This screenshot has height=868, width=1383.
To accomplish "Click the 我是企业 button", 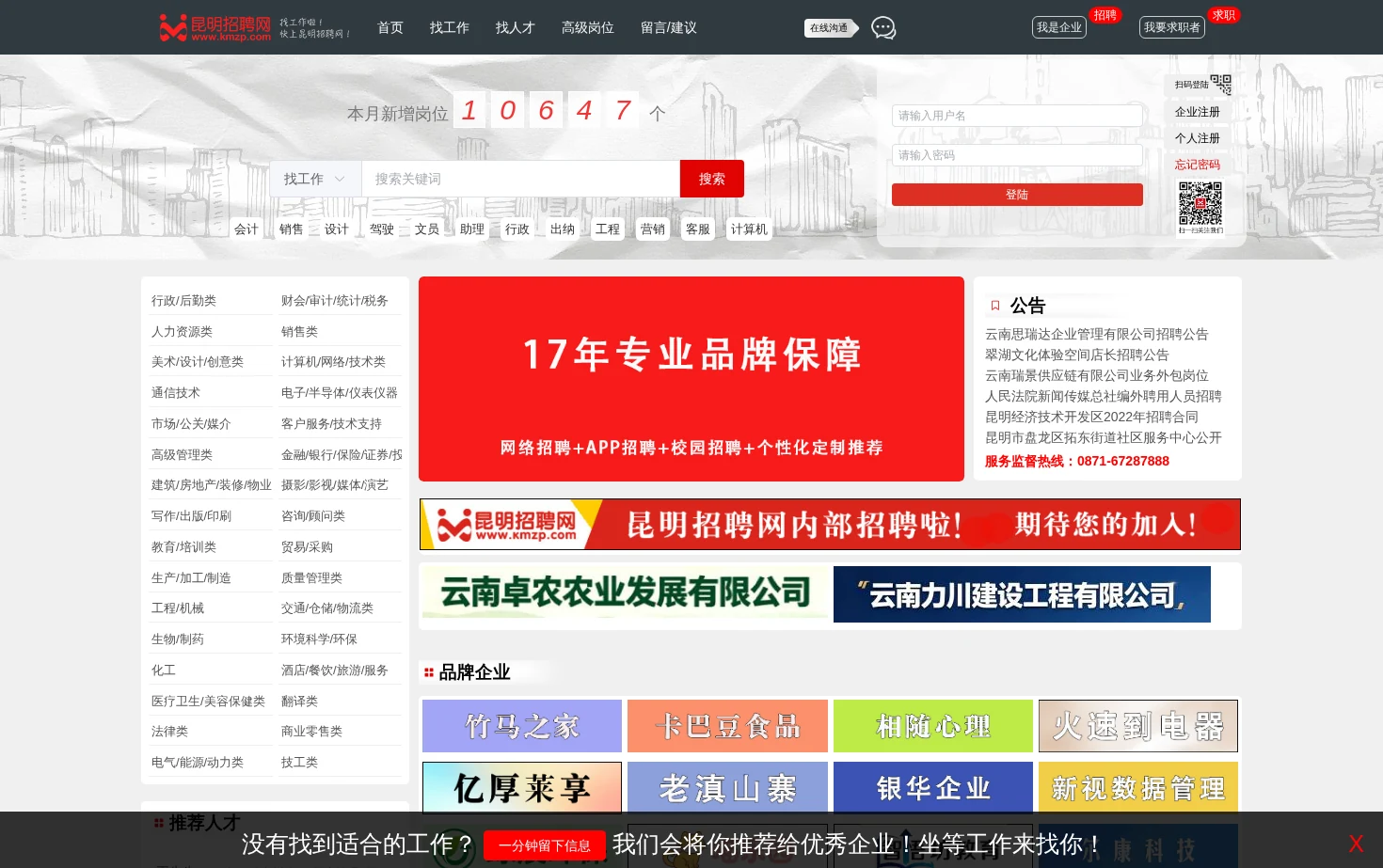I will tap(1059, 27).
